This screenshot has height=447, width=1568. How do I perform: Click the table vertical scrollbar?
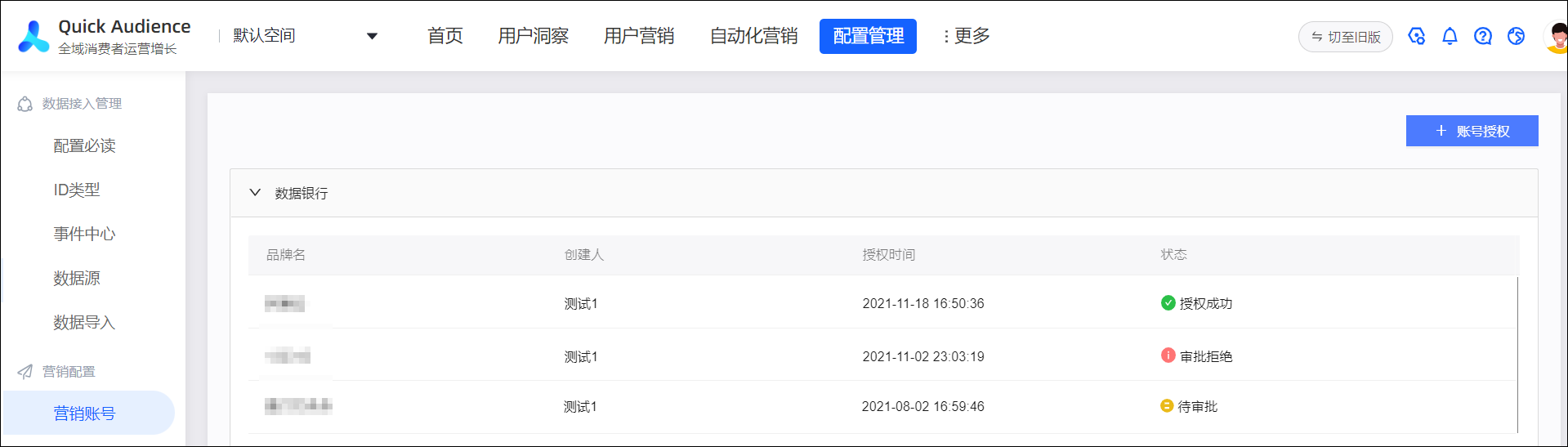1517,355
